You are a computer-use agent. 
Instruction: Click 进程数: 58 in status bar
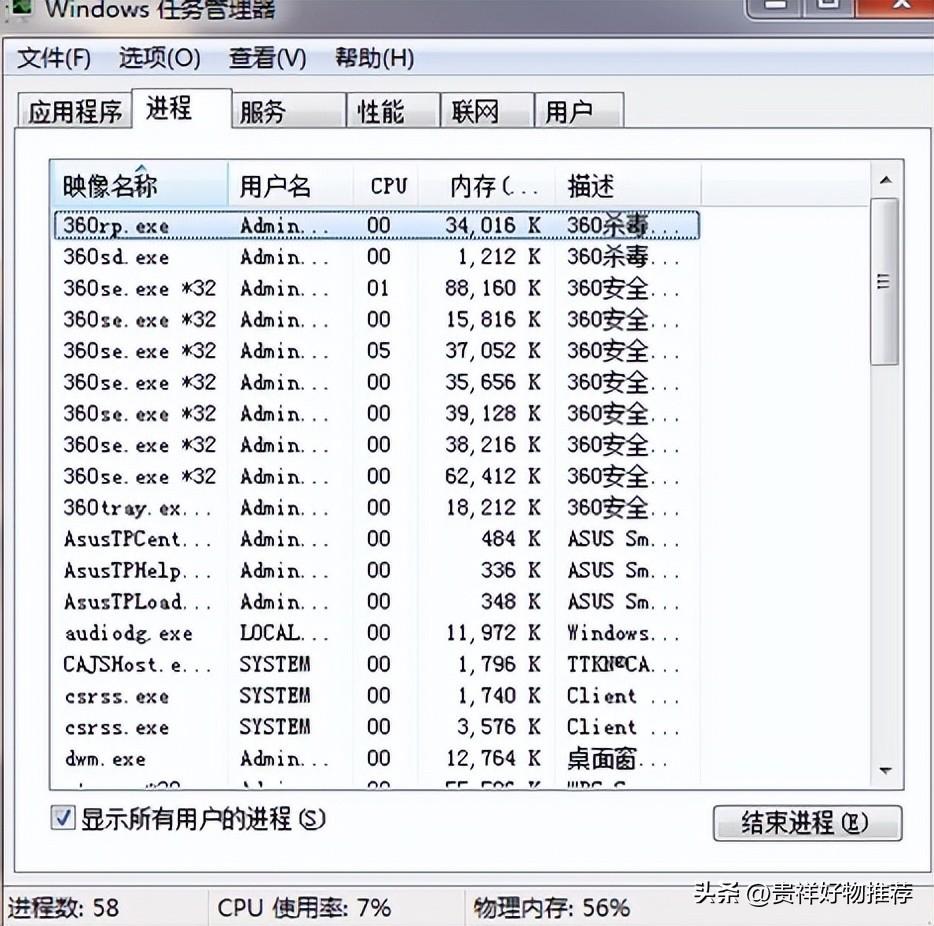tap(63, 908)
